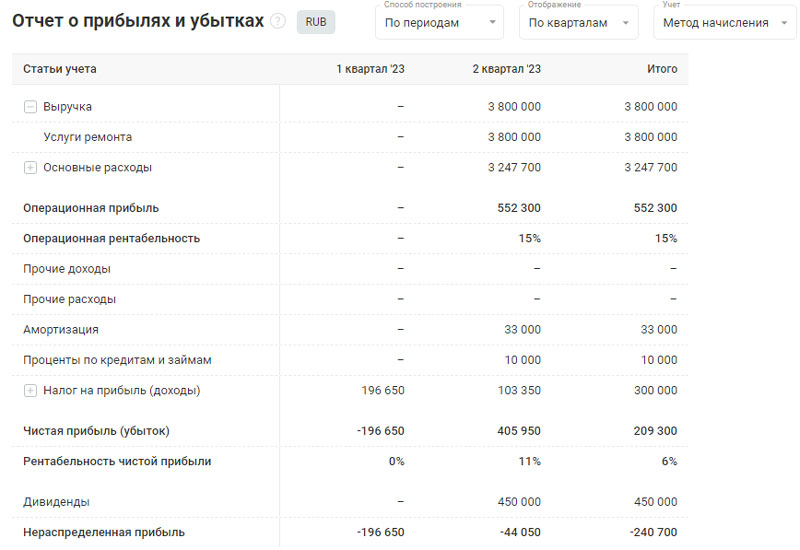Click Рентабельность чистой прибыли 11% value
Screen dimensions: 800x550
[530, 461]
